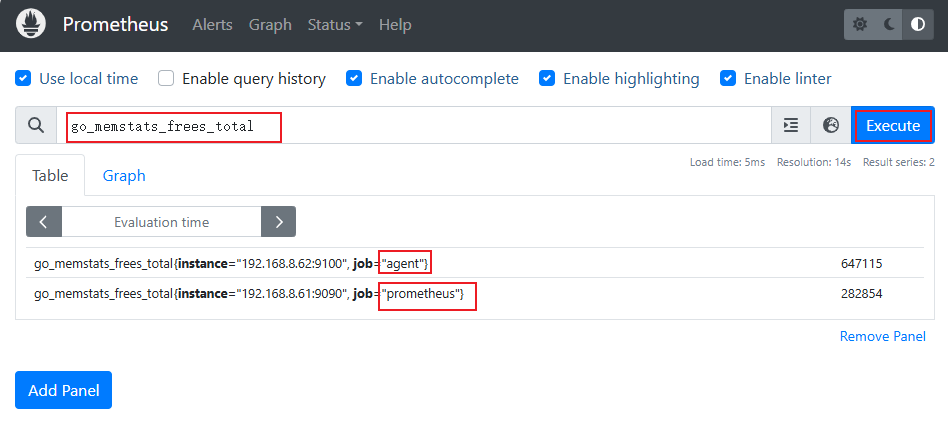The image size is (948, 440).
Task: Turn off Enable autocomplete
Action: coord(355,78)
